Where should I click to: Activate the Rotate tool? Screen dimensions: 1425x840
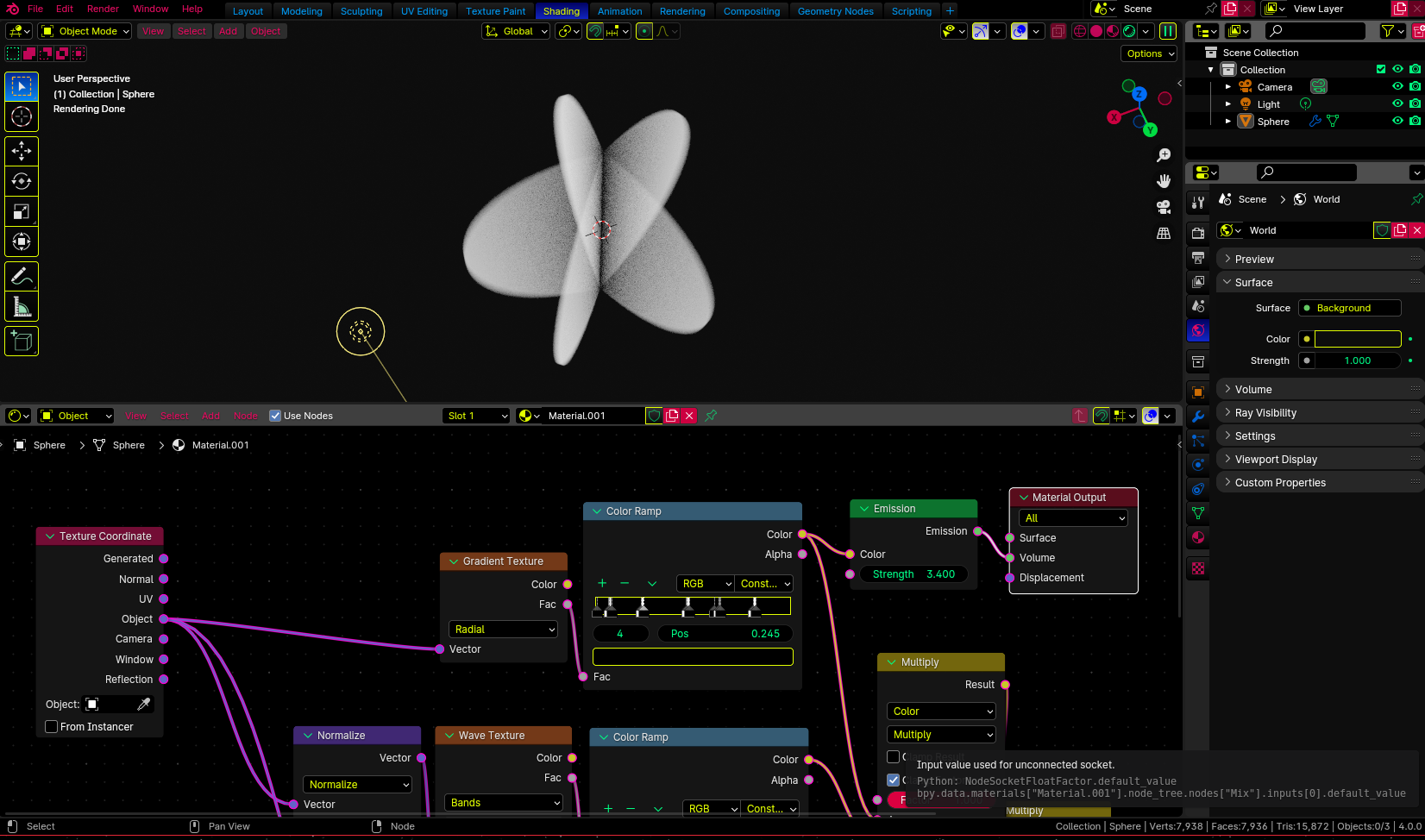(22, 181)
